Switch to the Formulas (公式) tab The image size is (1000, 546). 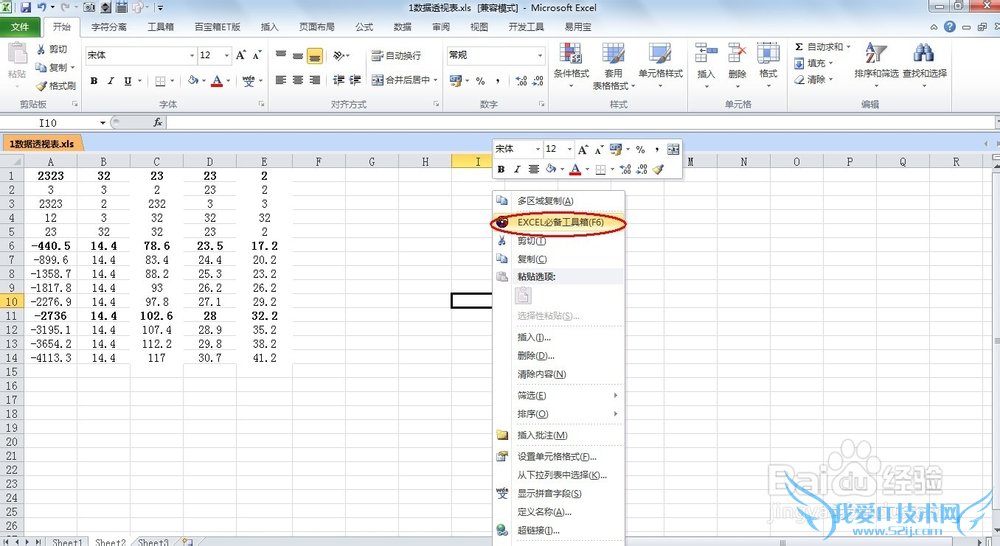364,27
